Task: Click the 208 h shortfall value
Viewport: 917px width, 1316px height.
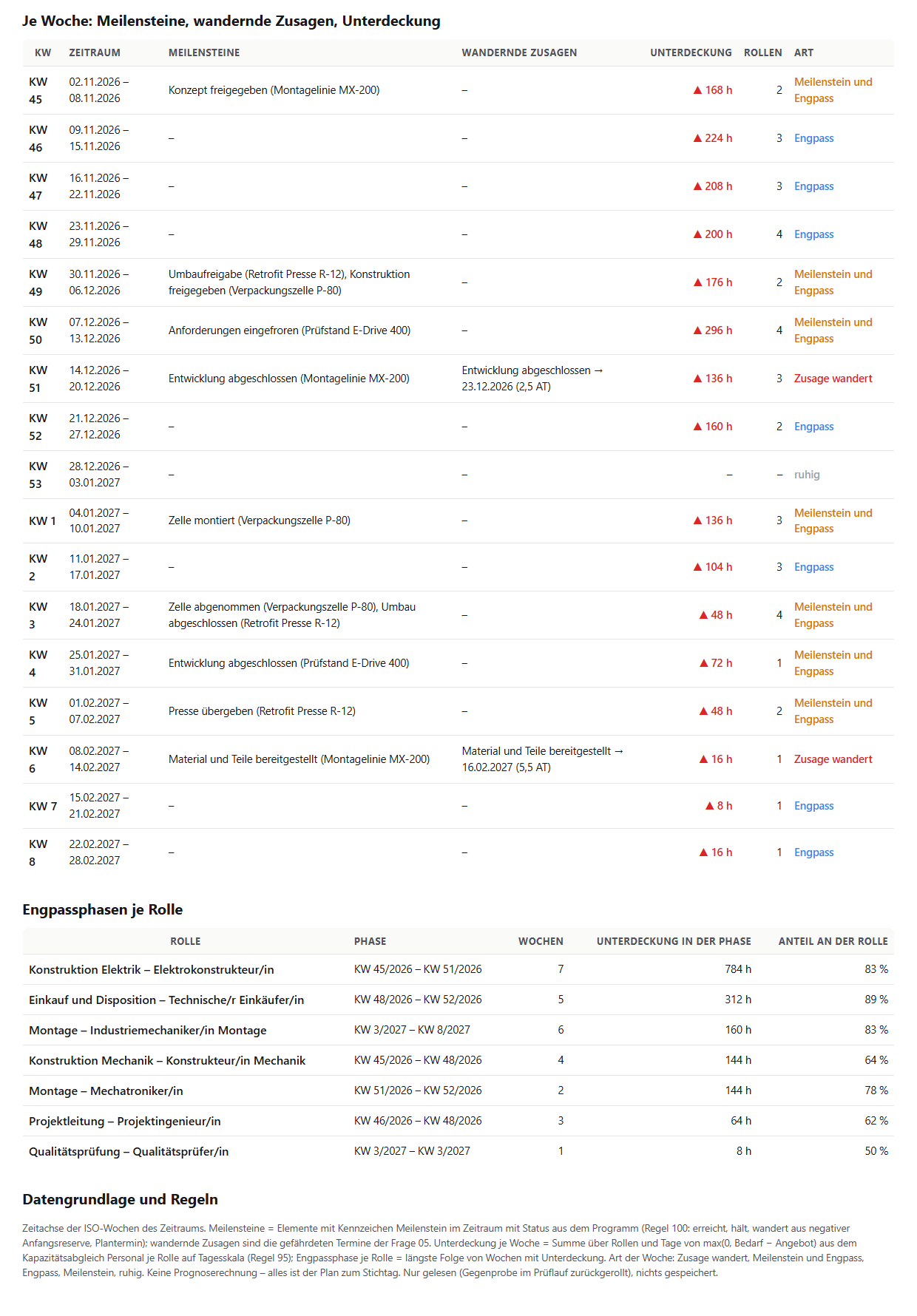Action: coord(713,186)
